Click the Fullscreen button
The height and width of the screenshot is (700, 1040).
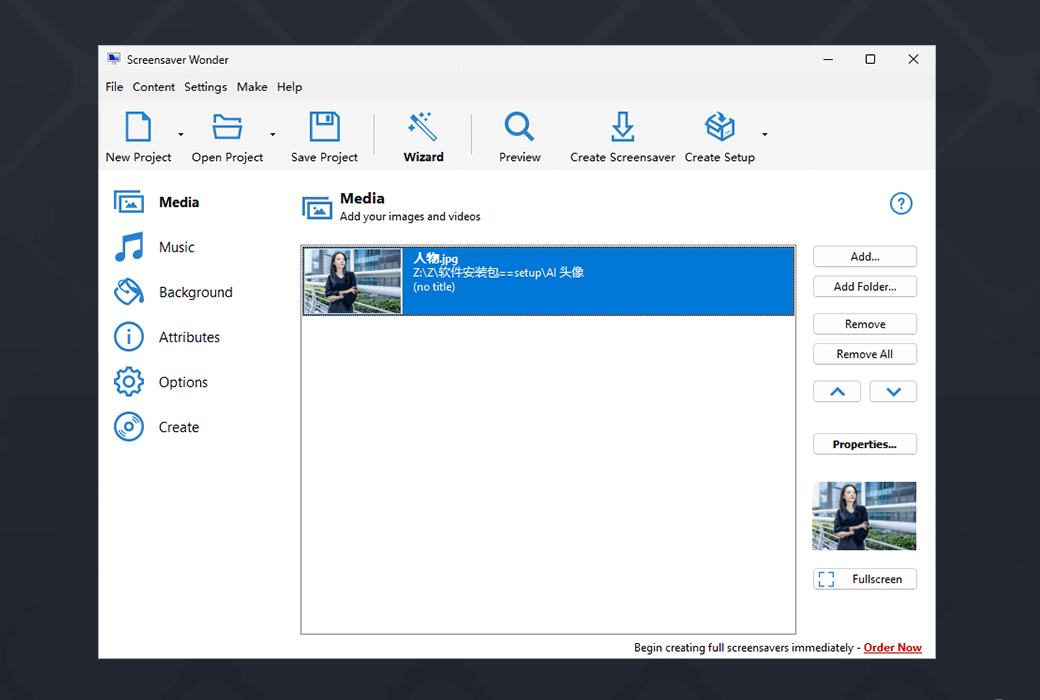coord(865,579)
